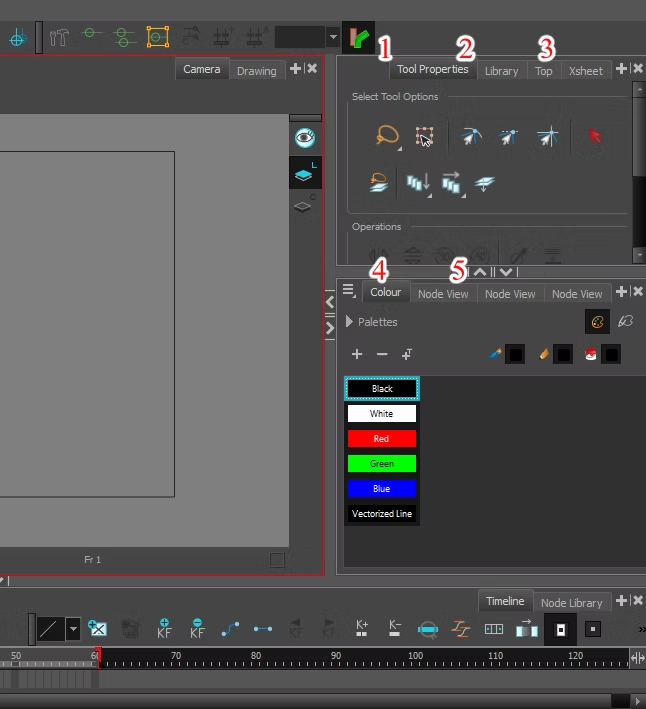The image size is (646, 709).
Task: Add a new colour with plus button
Action: point(357,354)
